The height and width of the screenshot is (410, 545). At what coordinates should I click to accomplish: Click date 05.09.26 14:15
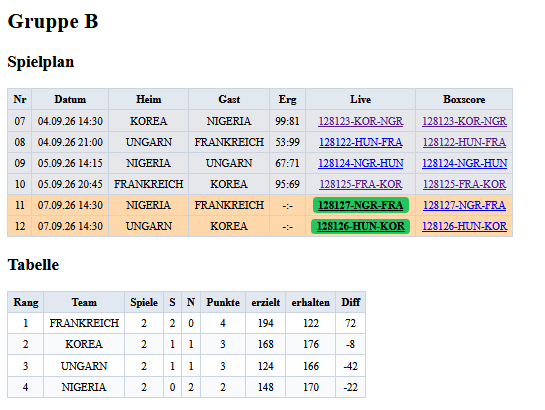tap(70, 163)
